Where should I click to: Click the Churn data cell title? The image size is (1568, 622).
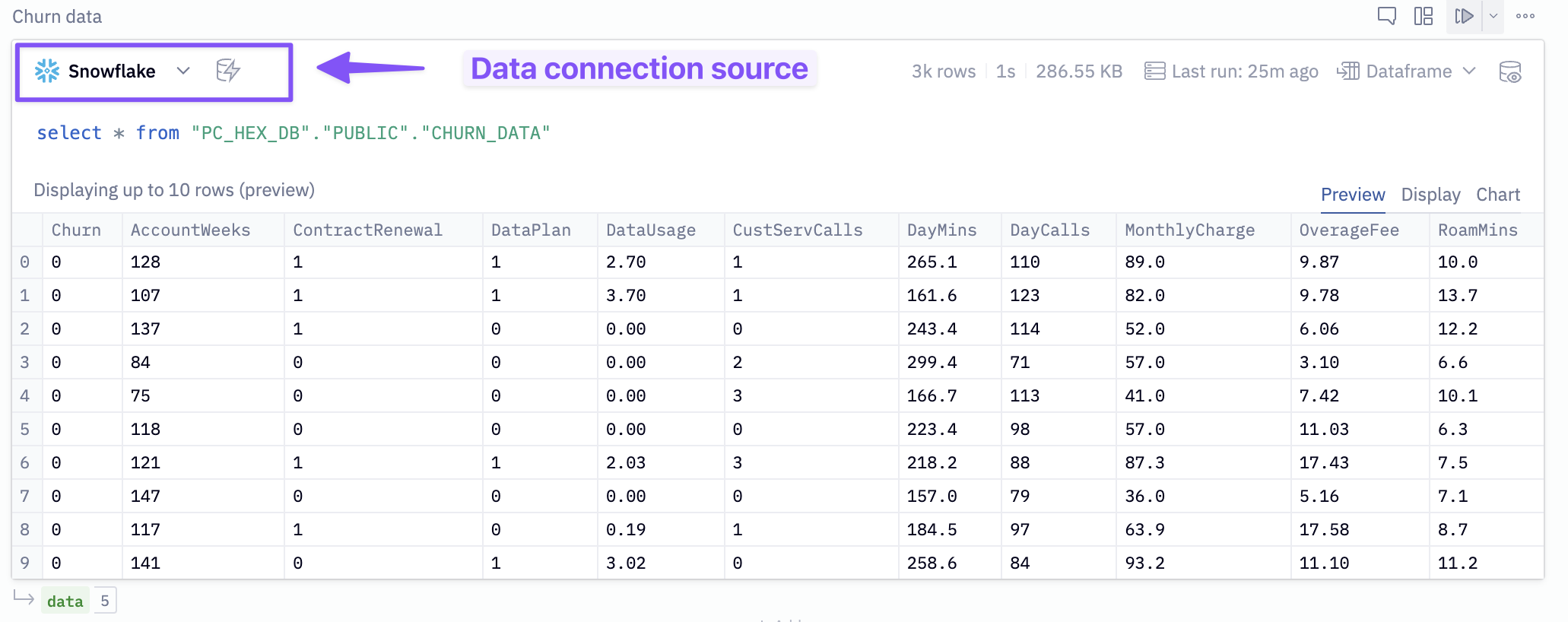pyautogui.click(x=57, y=17)
